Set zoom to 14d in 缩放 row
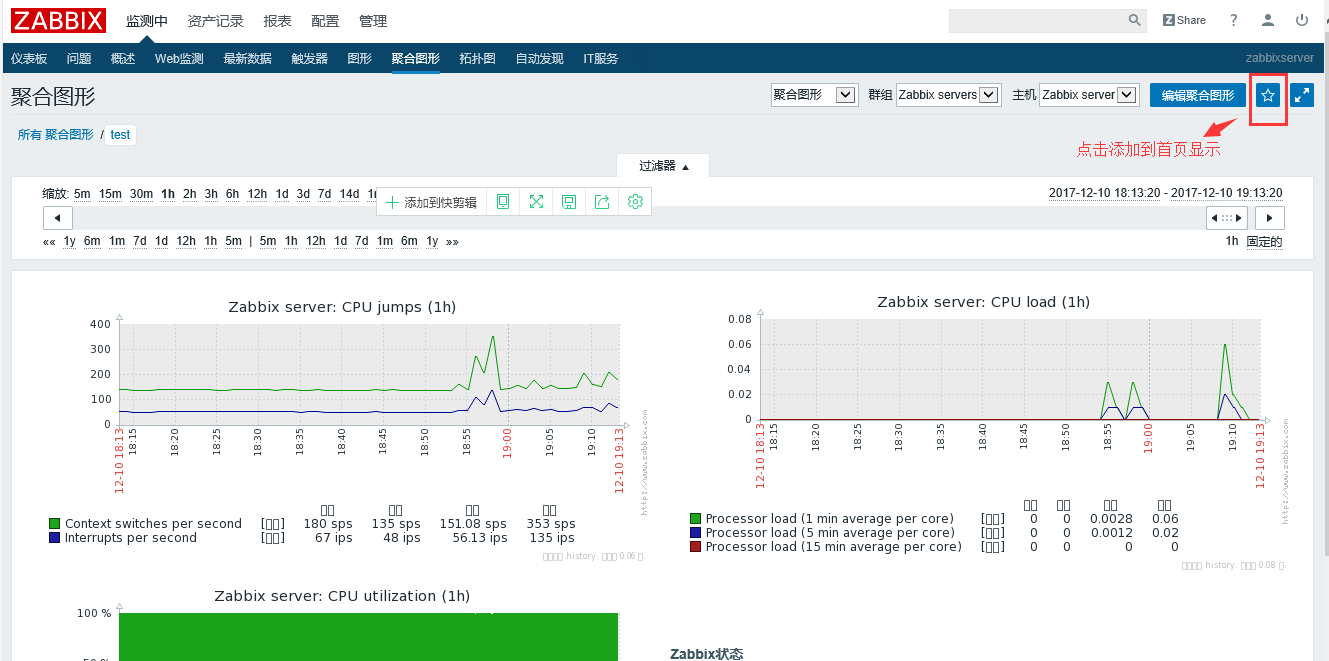This screenshot has width=1329, height=661. tap(349, 194)
